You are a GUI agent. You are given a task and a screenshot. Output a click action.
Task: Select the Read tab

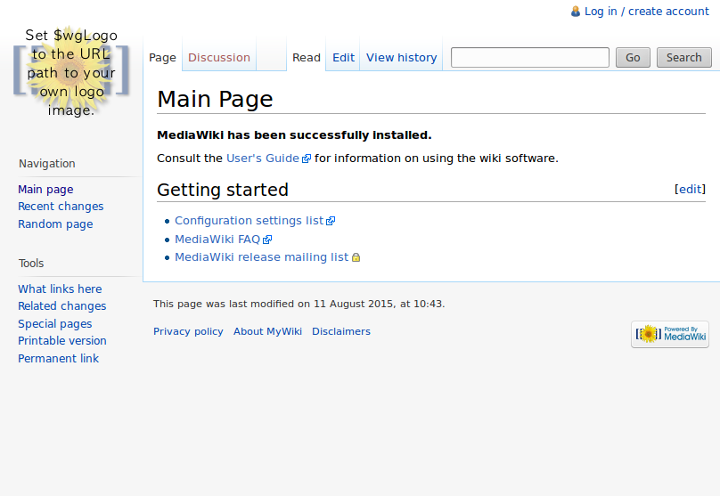[x=306, y=57]
